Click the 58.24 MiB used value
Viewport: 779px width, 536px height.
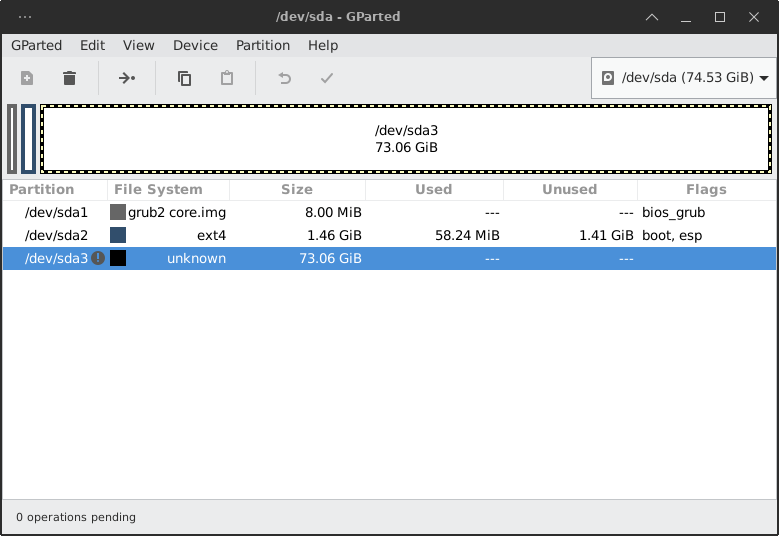tap(467, 235)
